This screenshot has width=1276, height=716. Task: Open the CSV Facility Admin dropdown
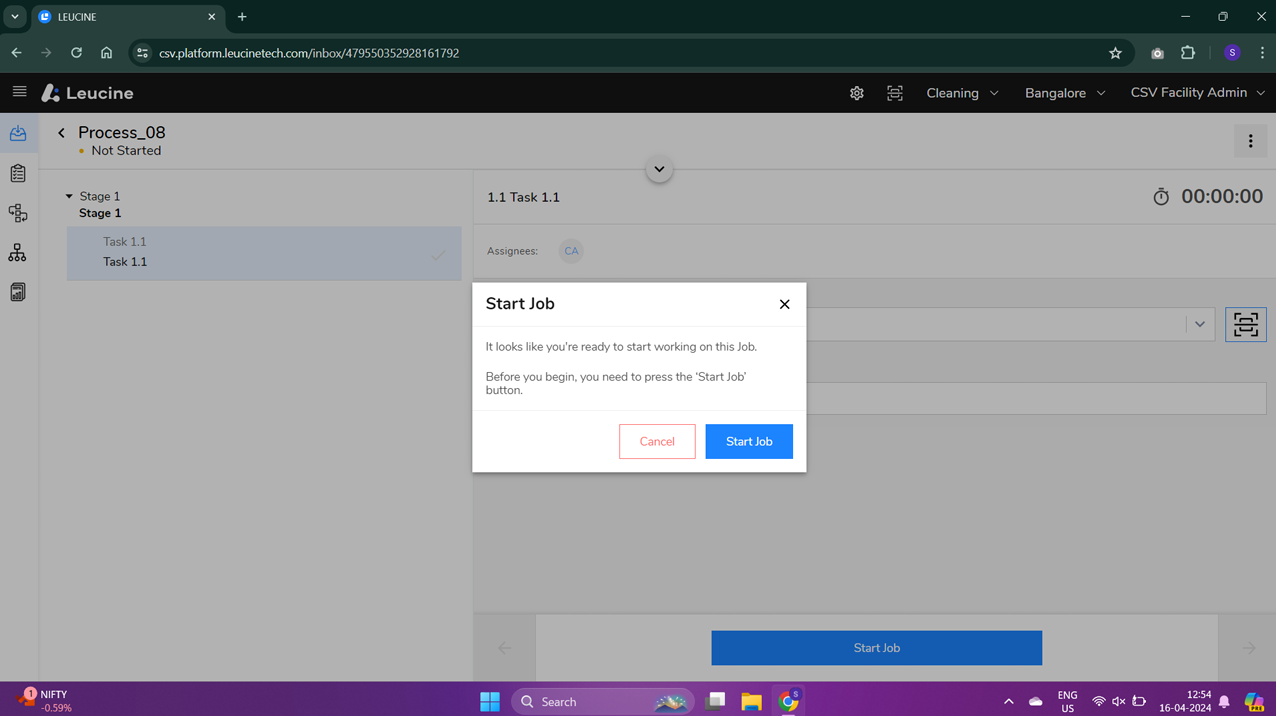[x=1197, y=93]
